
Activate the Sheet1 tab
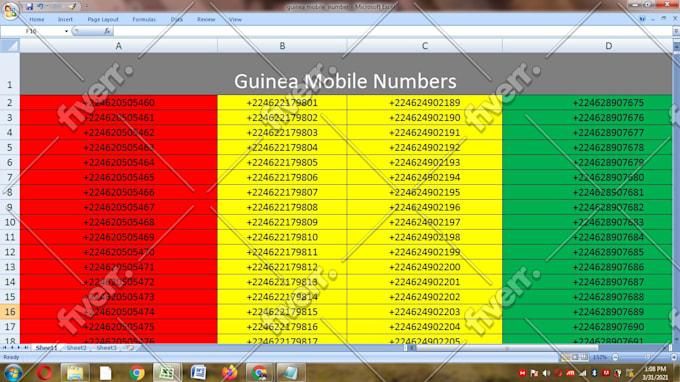[46, 348]
